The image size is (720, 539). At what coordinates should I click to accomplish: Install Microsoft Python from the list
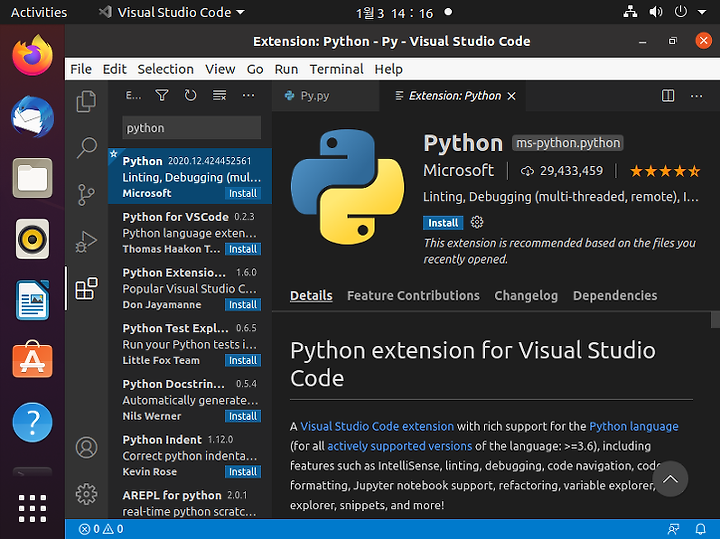tap(243, 193)
